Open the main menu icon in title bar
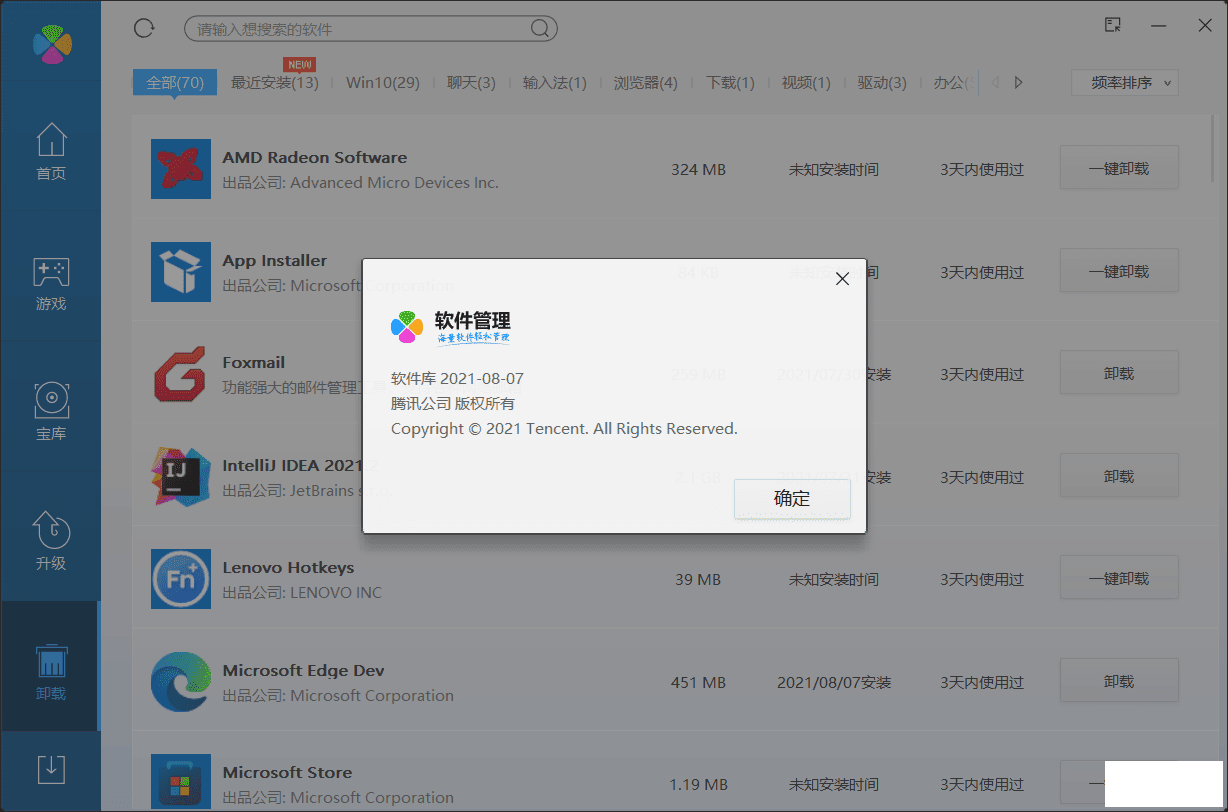Screen dimensions: 1228x812 click(x=1113, y=25)
